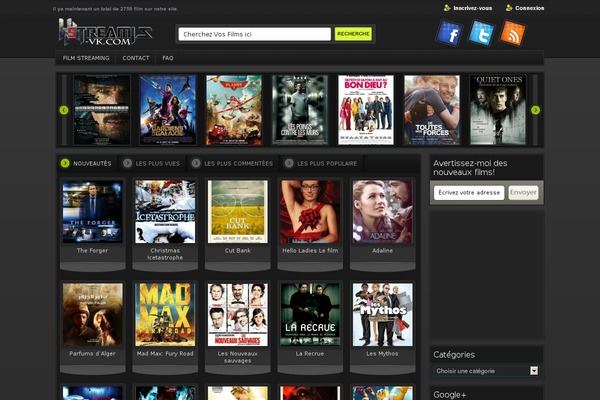Click the Avertissez-moi des nouveaux films heading

click(x=470, y=168)
